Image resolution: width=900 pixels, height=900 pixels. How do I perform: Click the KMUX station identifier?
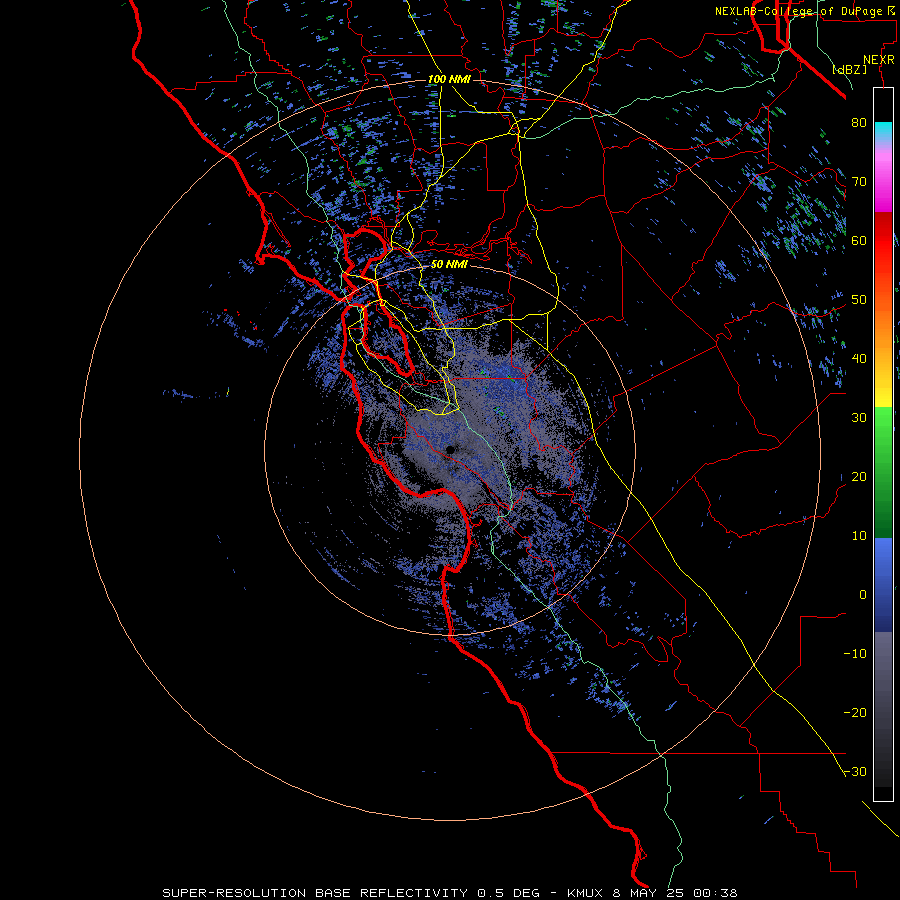585,893
